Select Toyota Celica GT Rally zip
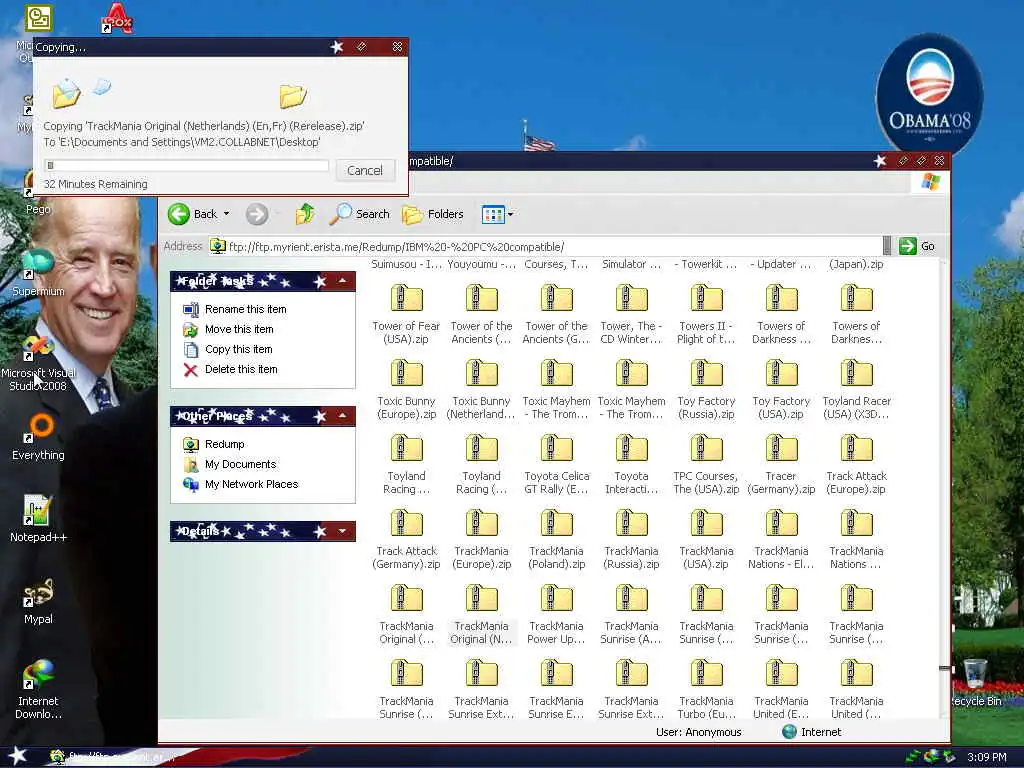This screenshot has height=768, width=1024. 556,465
